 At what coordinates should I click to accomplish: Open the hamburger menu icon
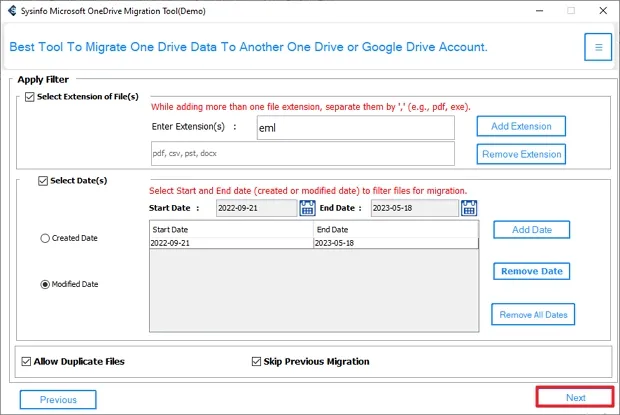598,47
